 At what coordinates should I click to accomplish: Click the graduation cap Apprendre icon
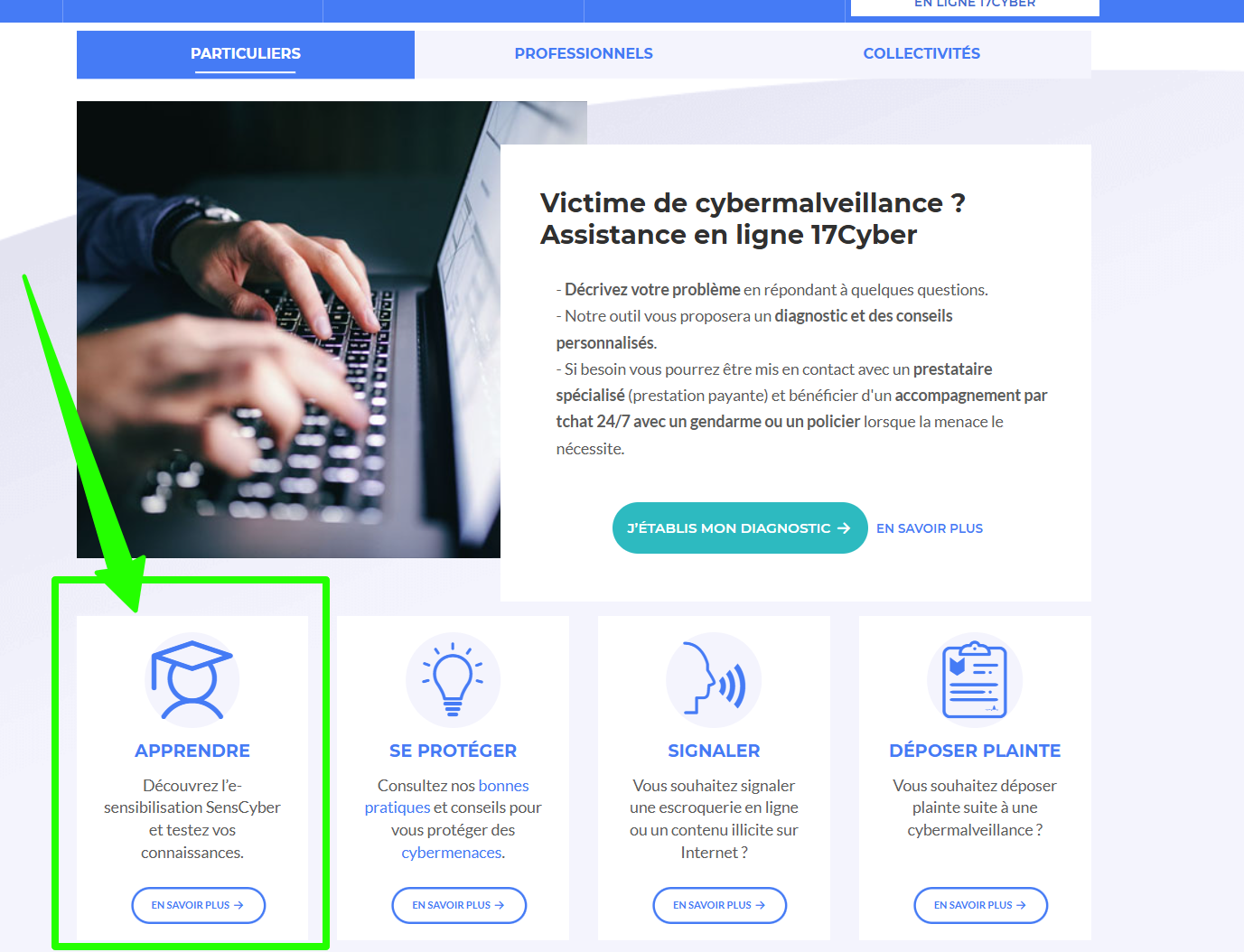192,680
